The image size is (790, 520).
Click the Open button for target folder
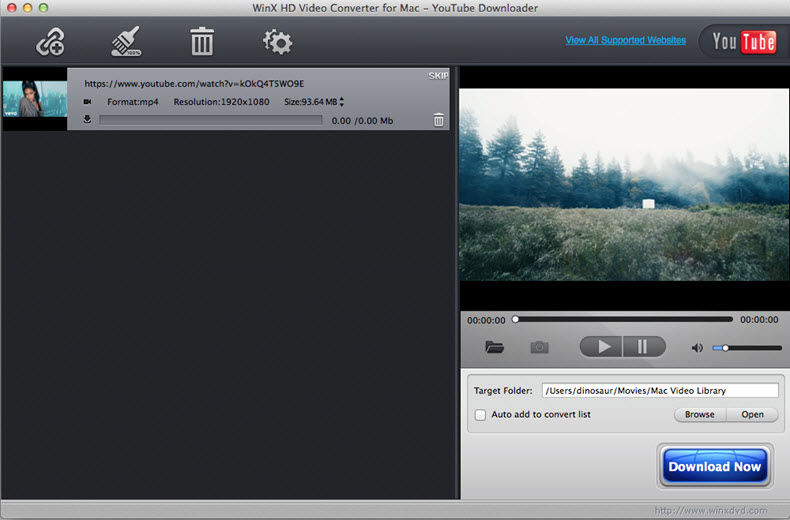coord(752,414)
